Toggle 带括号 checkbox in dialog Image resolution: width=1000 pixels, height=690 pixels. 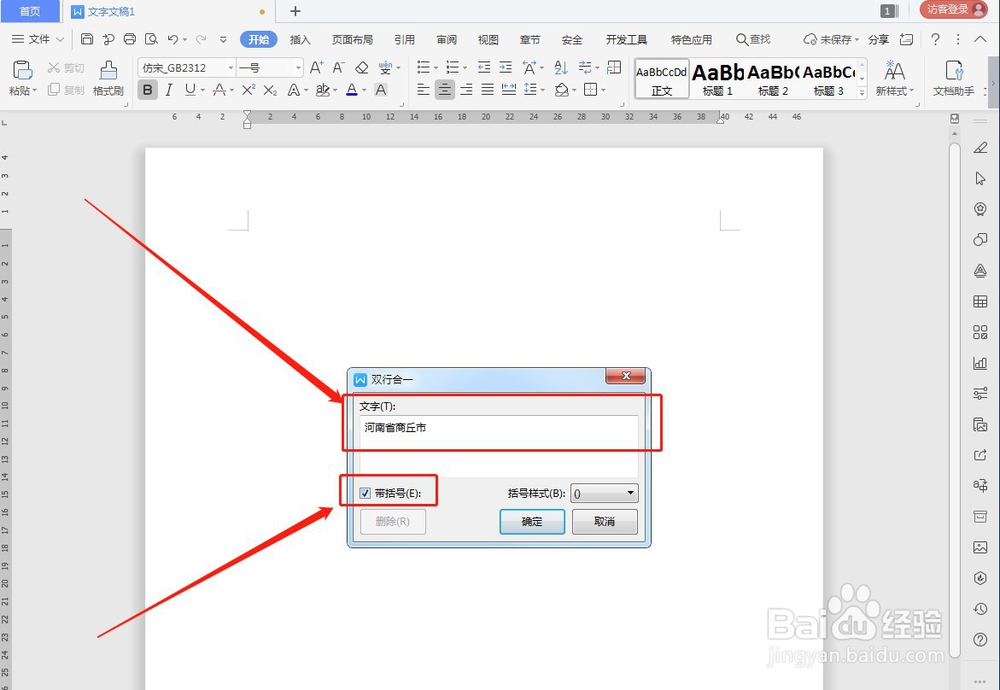point(365,493)
